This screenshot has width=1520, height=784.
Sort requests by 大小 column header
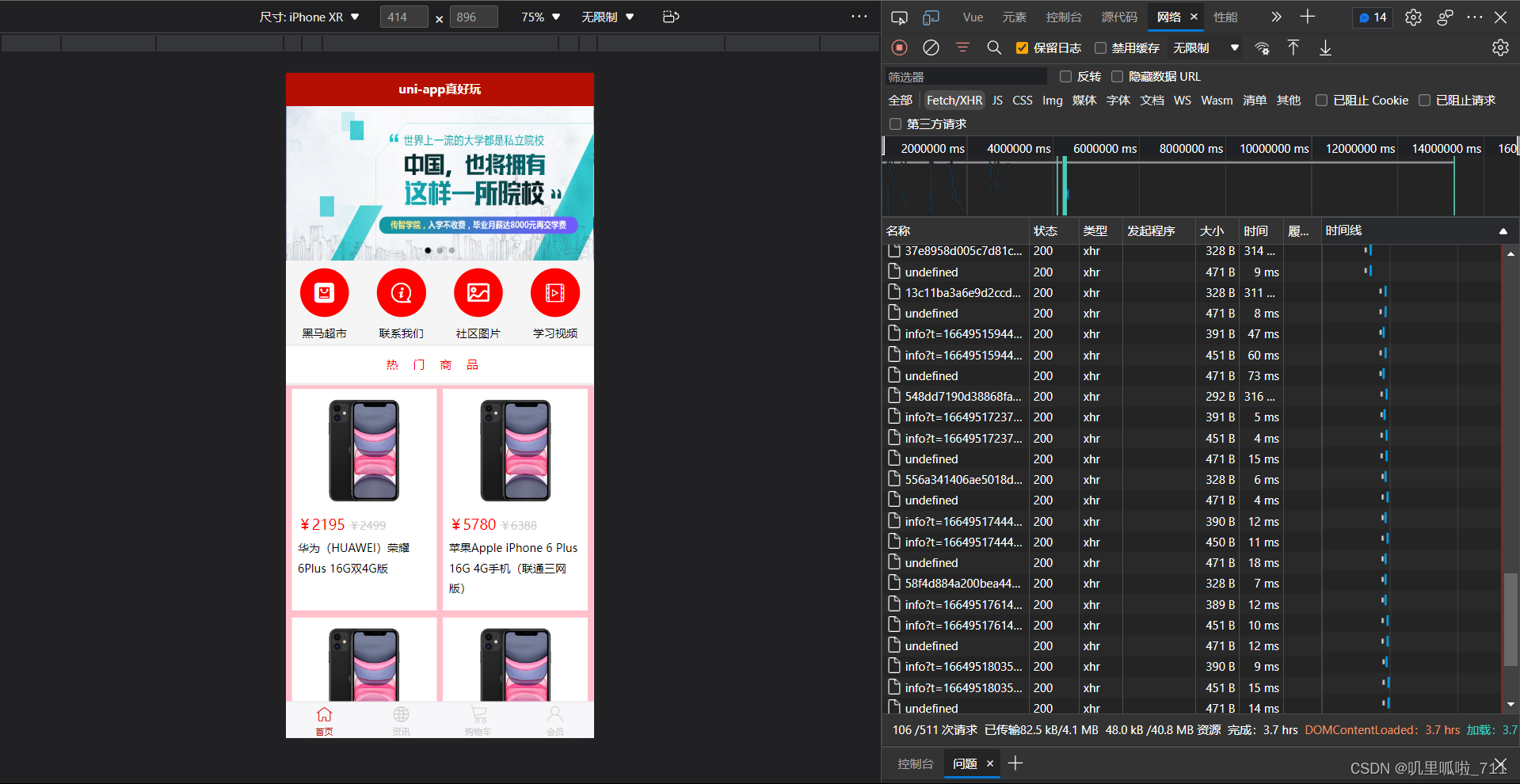click(x=1217, y=230)
